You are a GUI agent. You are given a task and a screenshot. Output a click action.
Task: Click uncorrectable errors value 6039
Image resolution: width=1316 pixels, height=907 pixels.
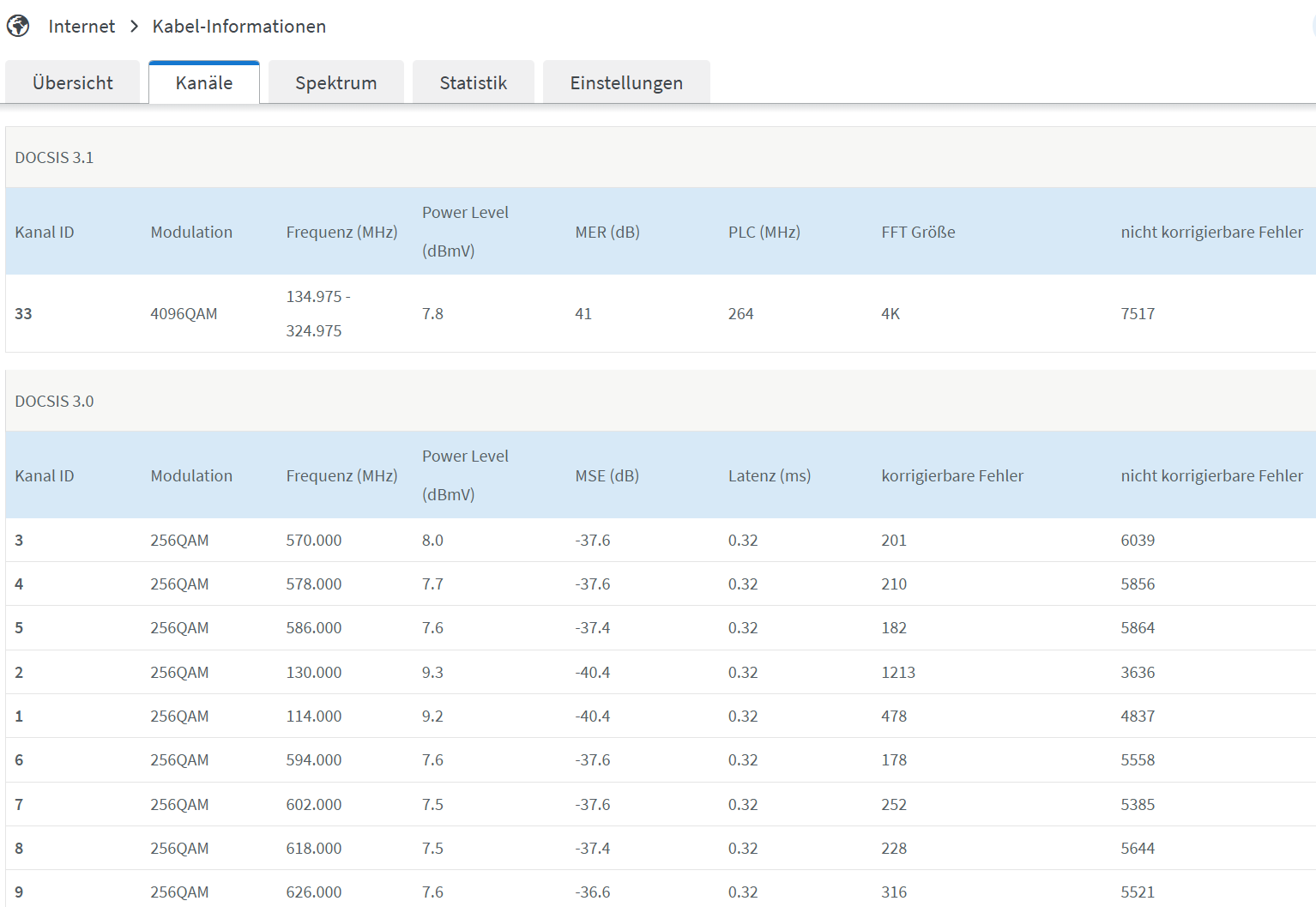[x=1138, y=541]
